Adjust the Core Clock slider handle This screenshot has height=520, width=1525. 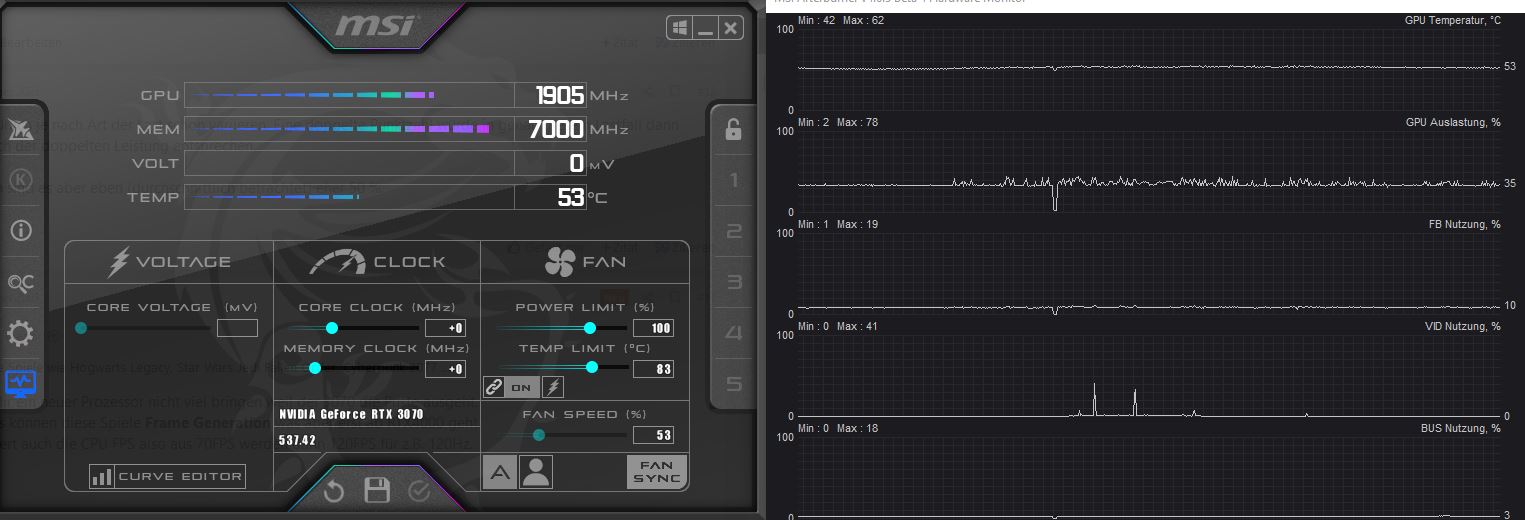pos(332,328)
